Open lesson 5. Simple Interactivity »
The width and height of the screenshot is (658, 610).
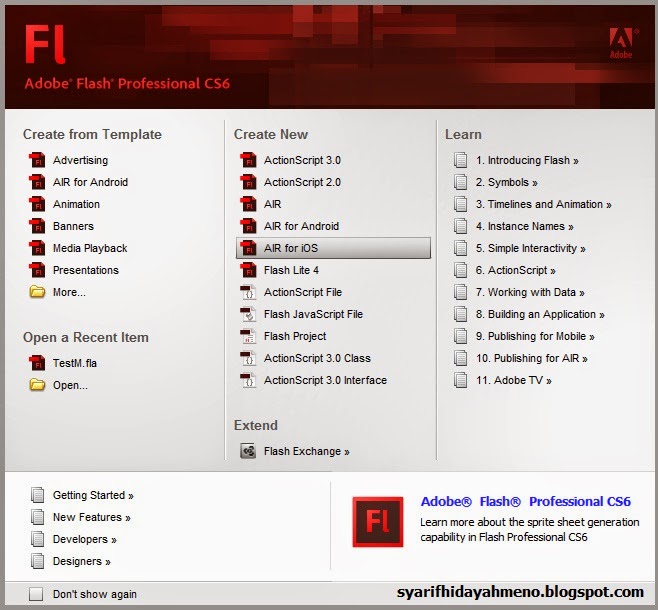tap(530, 248)
